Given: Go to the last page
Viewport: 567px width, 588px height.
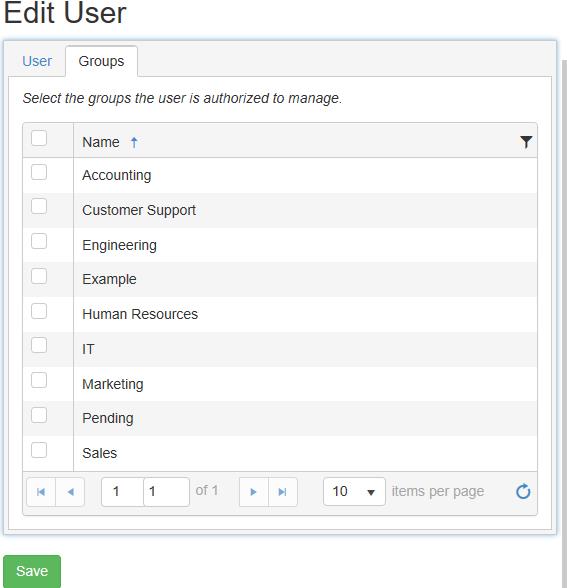Looking at the screenshot, I should click(283, 492).
